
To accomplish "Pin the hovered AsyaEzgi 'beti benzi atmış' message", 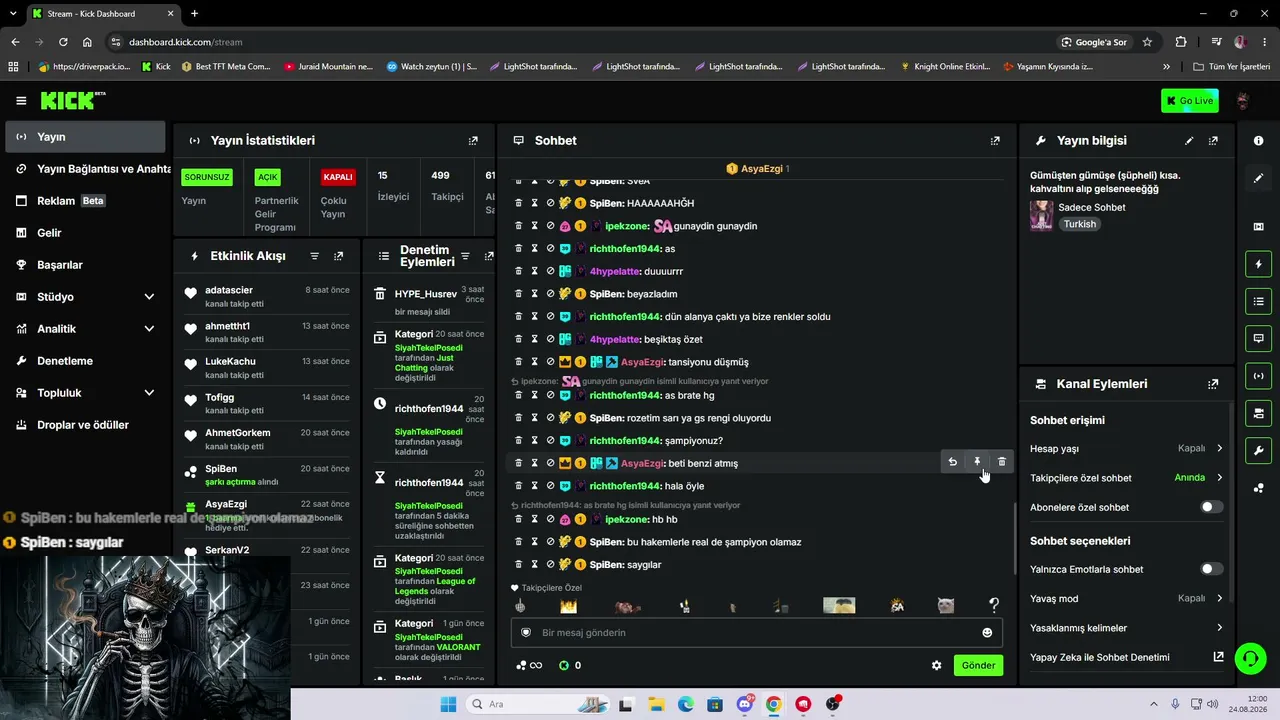I will [x=977, y=462].
